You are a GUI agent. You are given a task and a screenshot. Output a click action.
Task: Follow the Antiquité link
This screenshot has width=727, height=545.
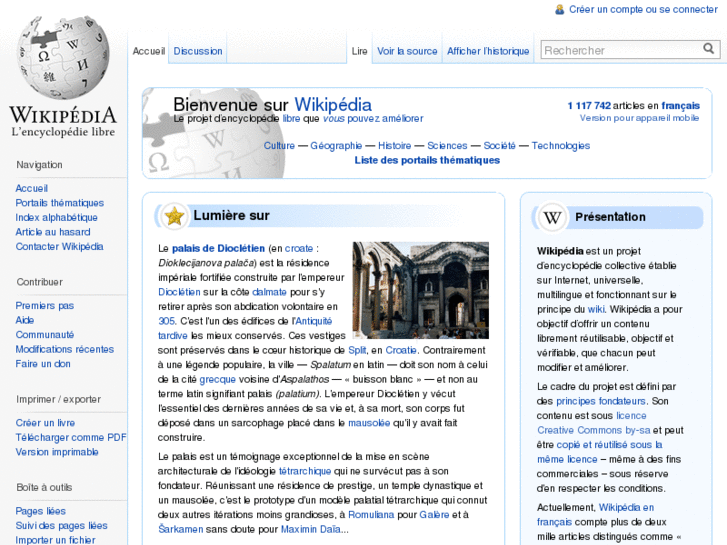[x=313, y=321]
